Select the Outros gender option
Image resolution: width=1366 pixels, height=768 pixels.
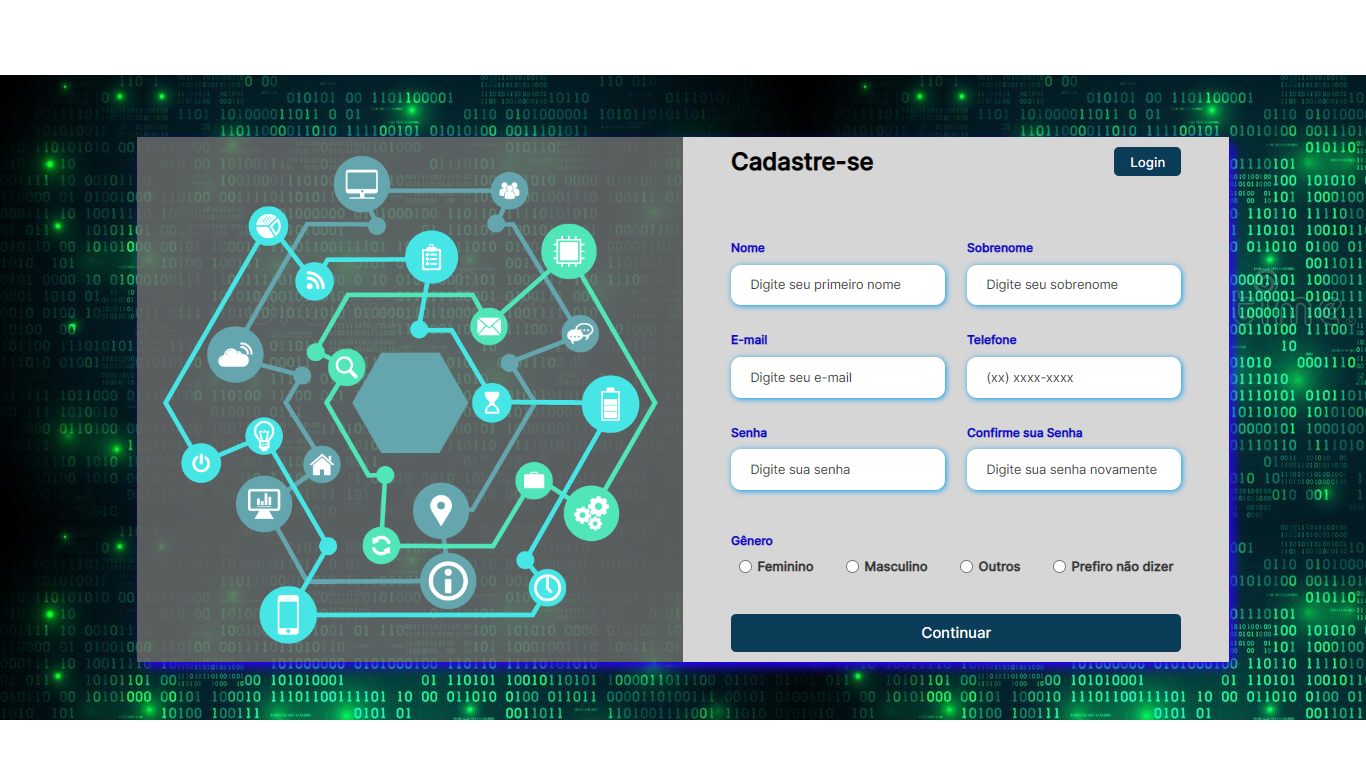966,567
